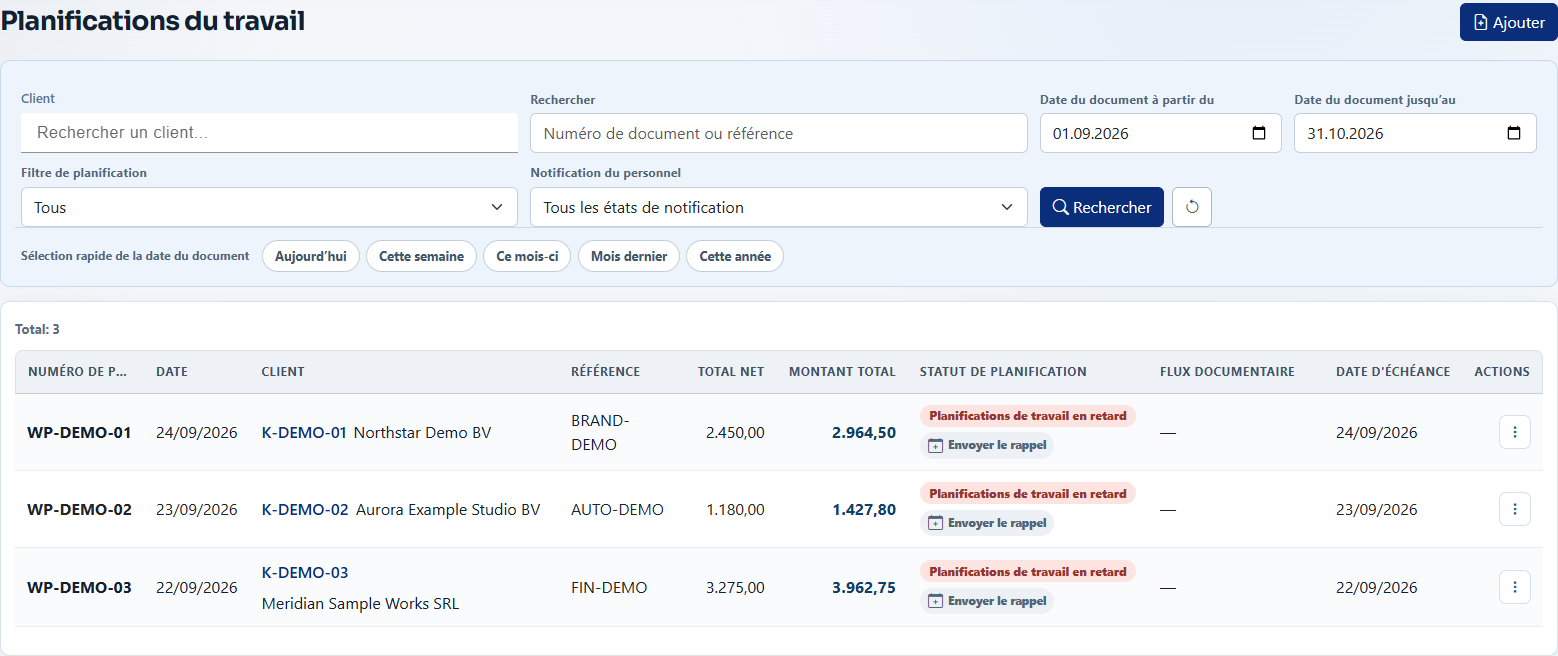Click the Rechercher search button
This screenshot has height=656, width=1558.
tap(1102, 207)
